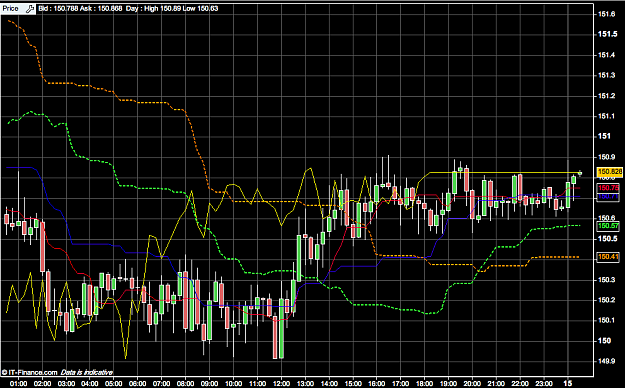Click the 151.2 price axis label
The image size is (625, 388).
(606, 96)
